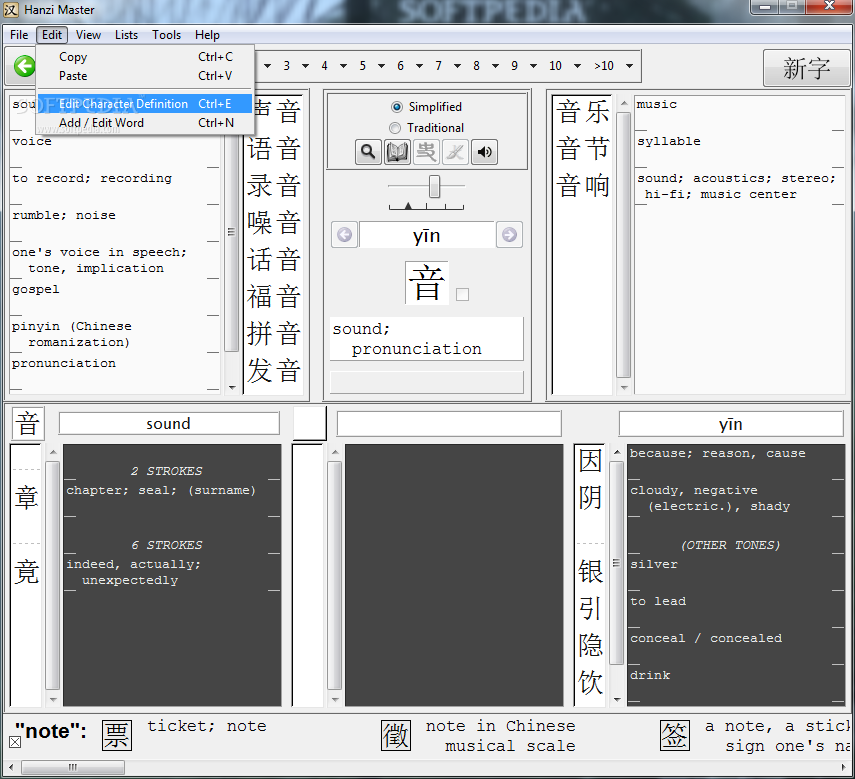
Task: Select the word 音乐 in right list
Action: tap(582, 112)
